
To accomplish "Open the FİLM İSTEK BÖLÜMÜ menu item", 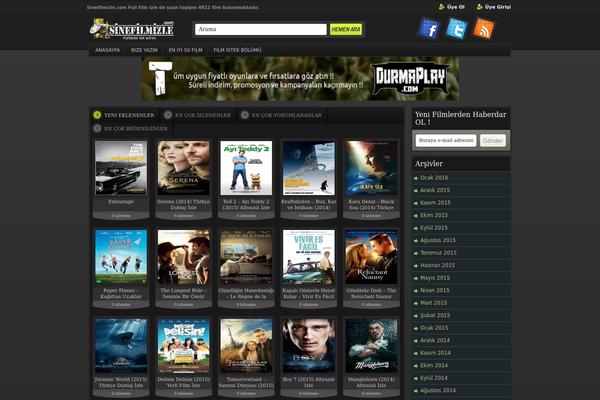I will coord(237,50).
